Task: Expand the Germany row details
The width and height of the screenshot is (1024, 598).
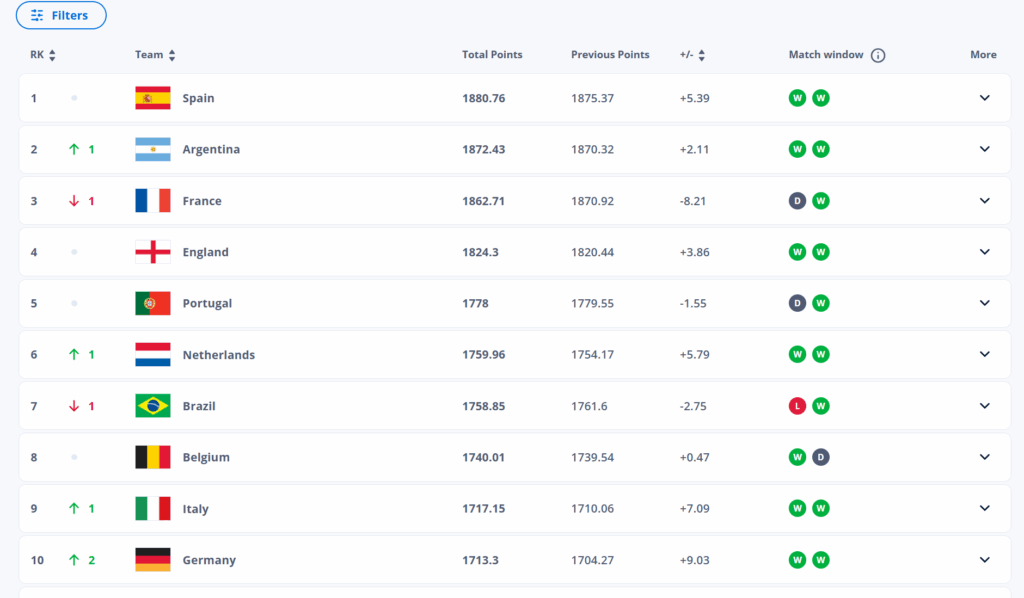Action: 984,560
